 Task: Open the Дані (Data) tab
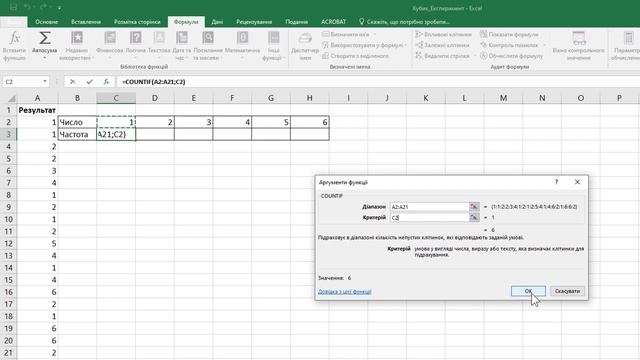pos(217,22)
